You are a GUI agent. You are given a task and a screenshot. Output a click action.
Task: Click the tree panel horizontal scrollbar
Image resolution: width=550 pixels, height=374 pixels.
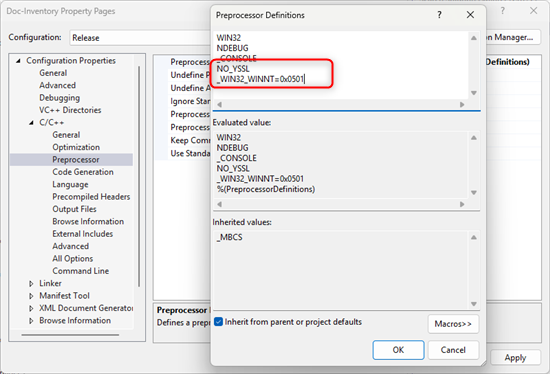tap(70, 335)
